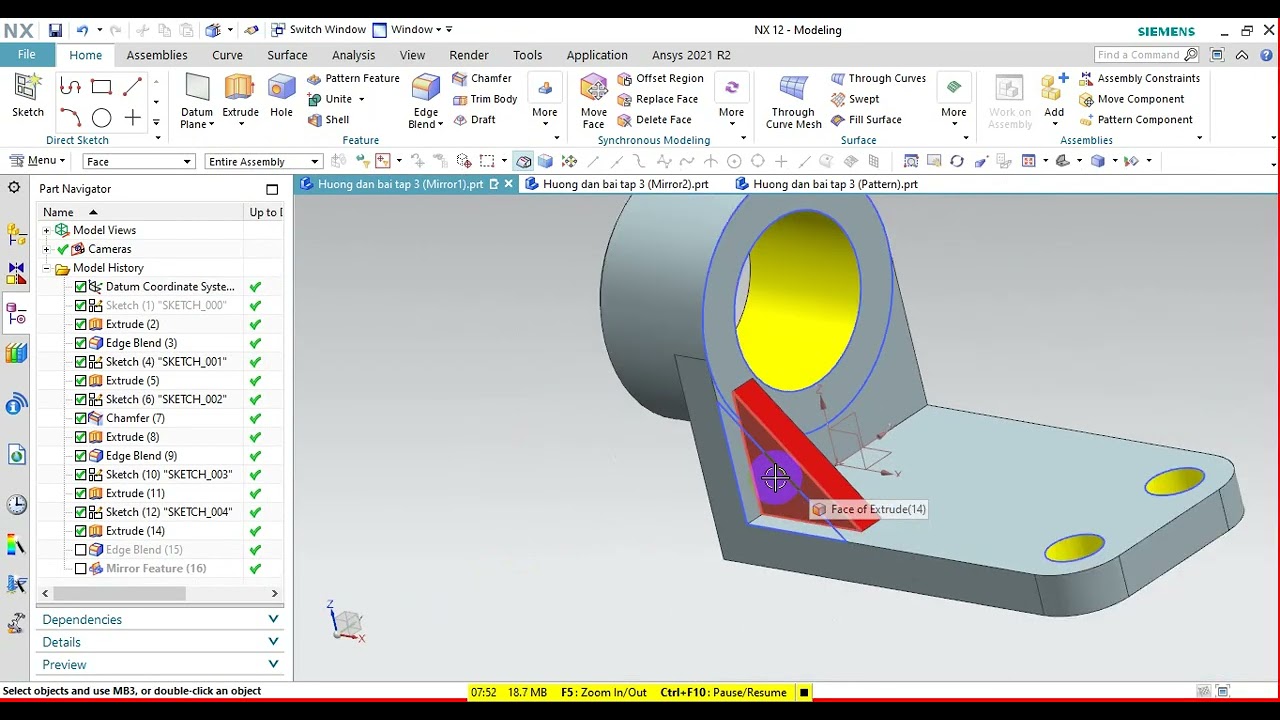Collapse the Model History tree node

pos(46,268)
